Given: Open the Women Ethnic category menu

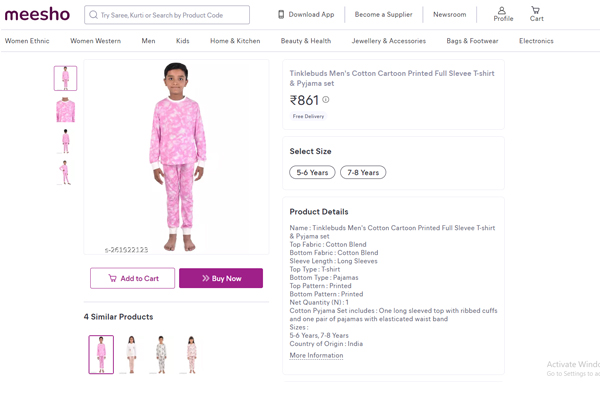Looking at the screenshot, I should click(x=27, y=41).
